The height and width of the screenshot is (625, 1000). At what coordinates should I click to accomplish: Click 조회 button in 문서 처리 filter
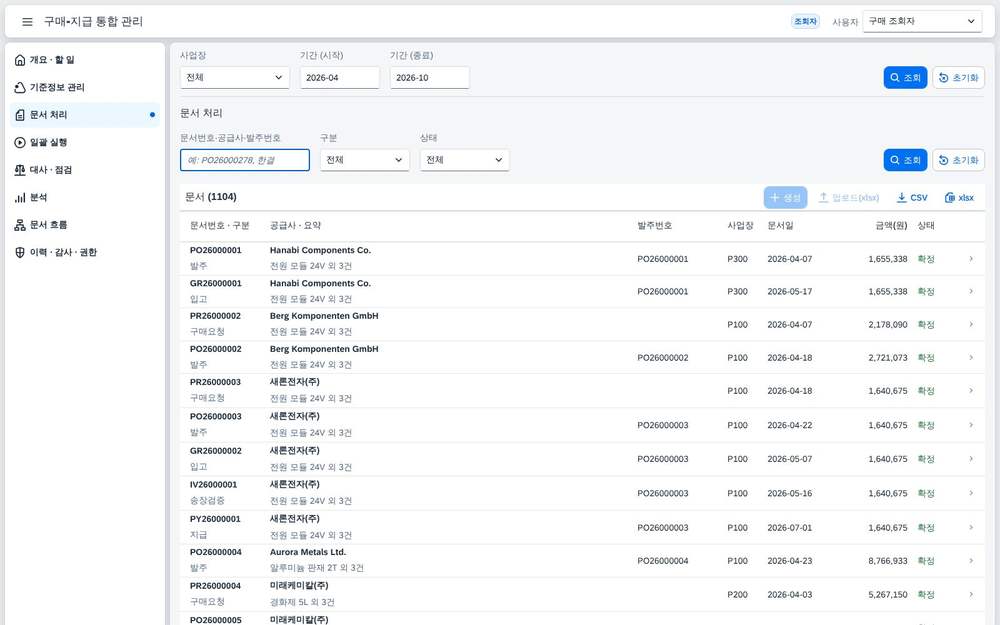[x=905, y=160]
